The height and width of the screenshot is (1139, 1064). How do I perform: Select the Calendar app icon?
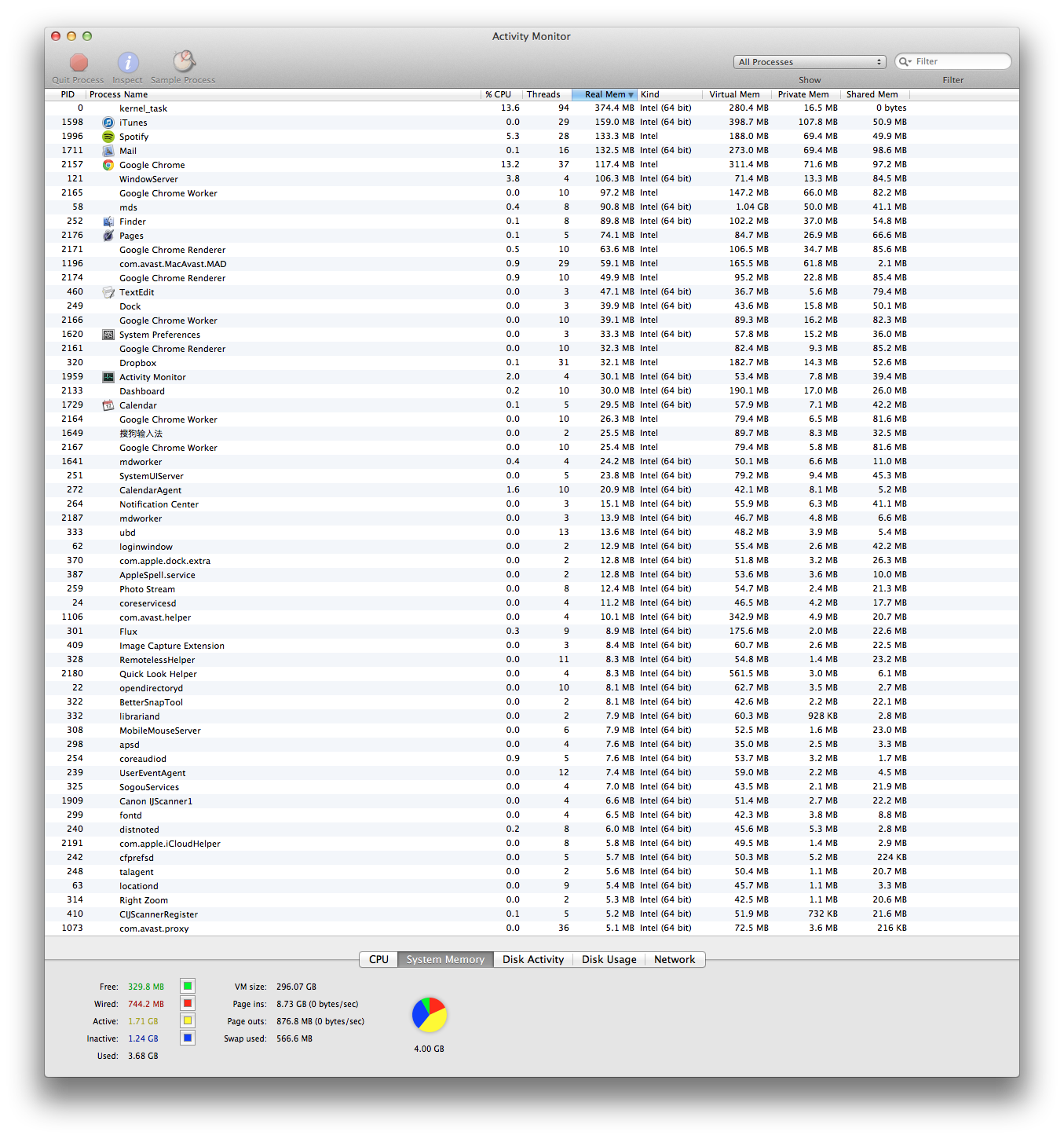point(108,405)
